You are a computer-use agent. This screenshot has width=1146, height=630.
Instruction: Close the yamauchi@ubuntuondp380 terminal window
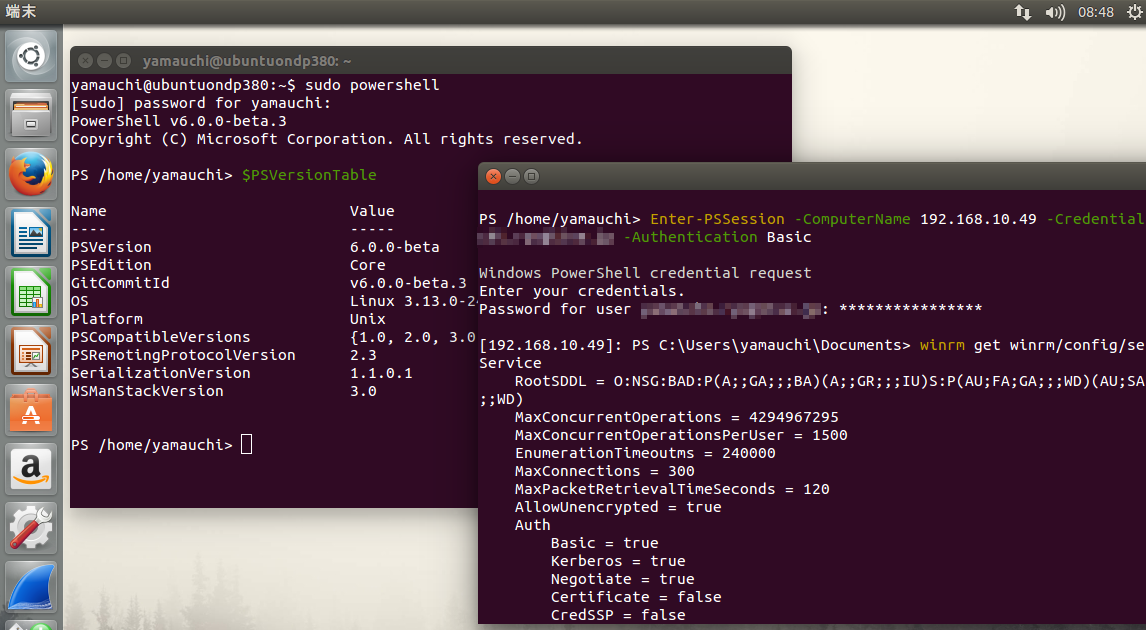(86, 61)
